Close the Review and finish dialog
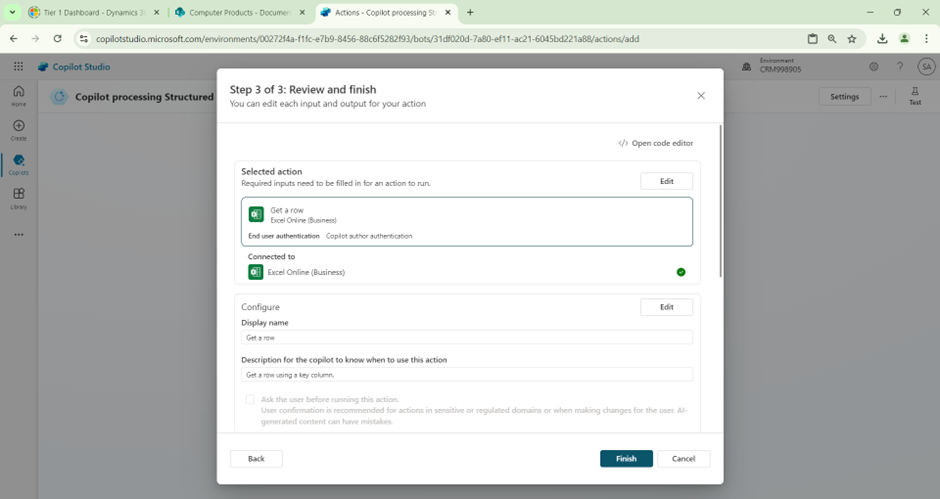Image resolution: width=940 pixels, height=499 pixels. point(701,96)
